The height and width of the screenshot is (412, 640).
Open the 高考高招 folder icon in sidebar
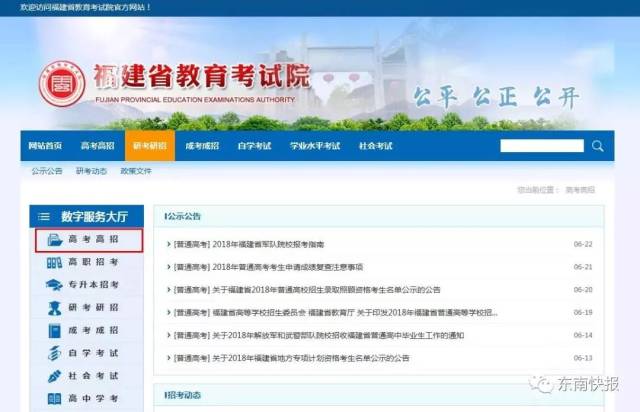pyautogui.click(x=54, y=240)
